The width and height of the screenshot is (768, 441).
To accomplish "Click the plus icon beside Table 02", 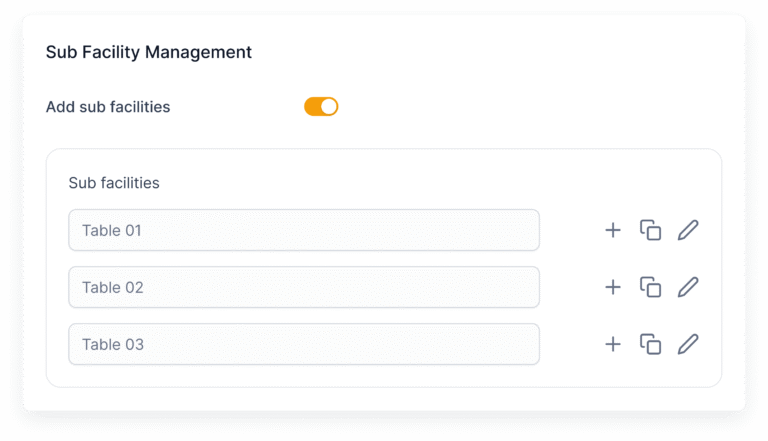I will point(613,288).
